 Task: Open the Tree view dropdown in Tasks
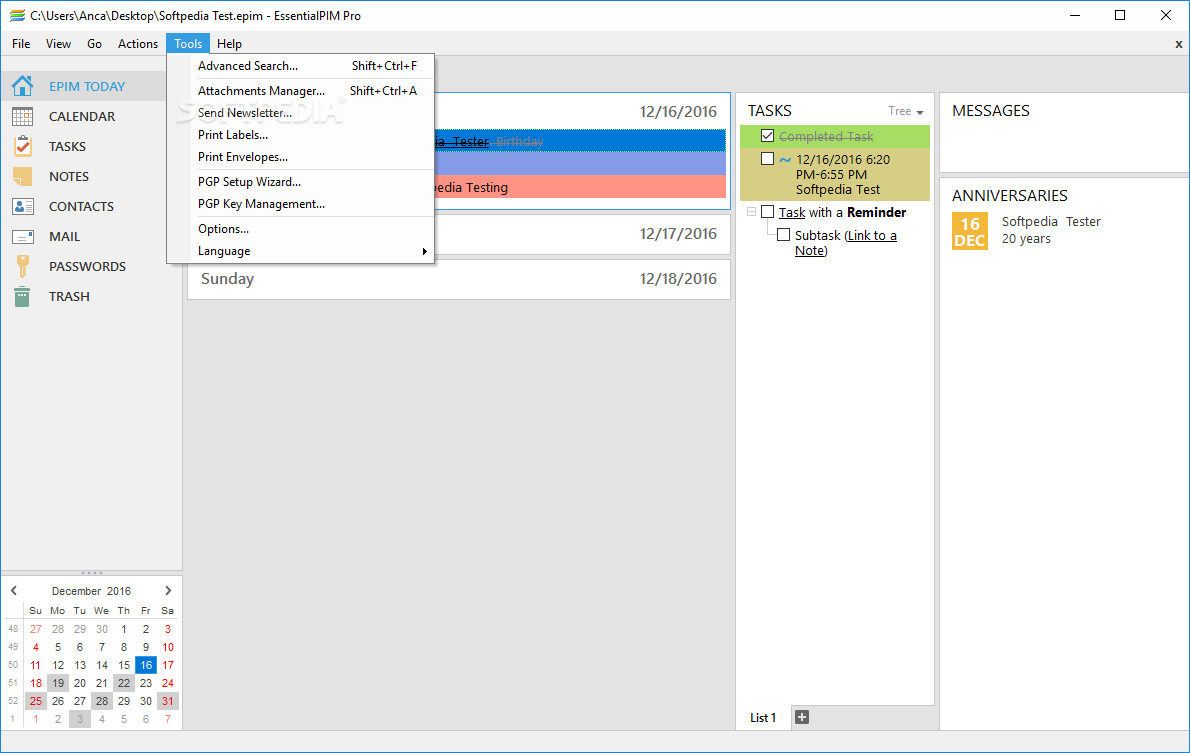pos(905,112)
